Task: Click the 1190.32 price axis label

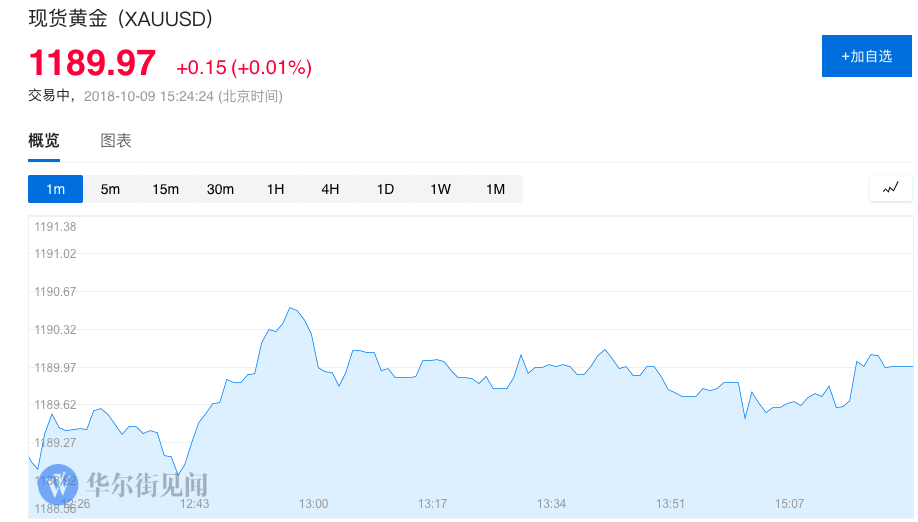Action: [x=56, y=330]
